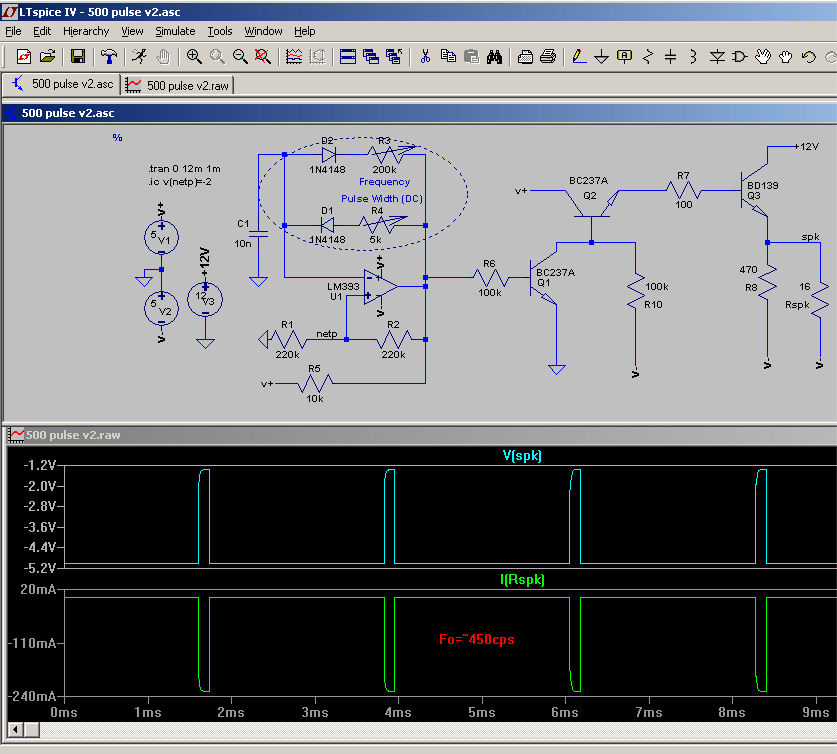Viewport: 837px width, 754px height.
Task: Open the Simulate menu
Action: pos(175,31)
